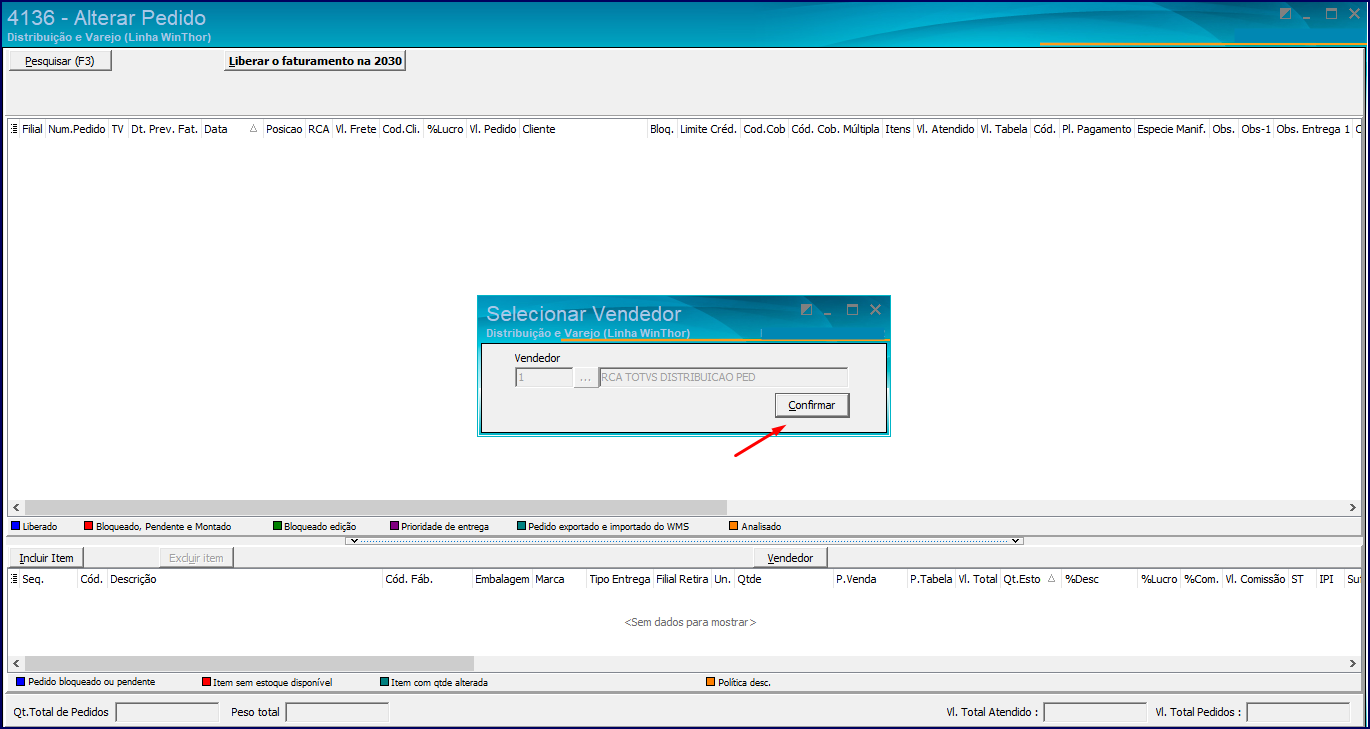Confirm the selected vendor
The image size is (1370, 729).
(812, 405)
